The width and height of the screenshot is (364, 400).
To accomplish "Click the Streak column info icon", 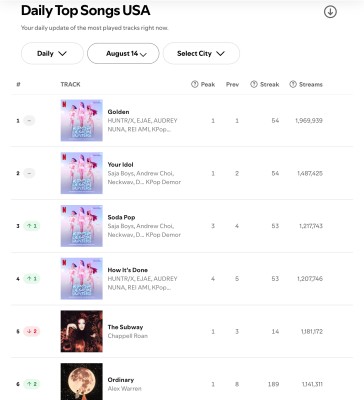I will 254,84.
